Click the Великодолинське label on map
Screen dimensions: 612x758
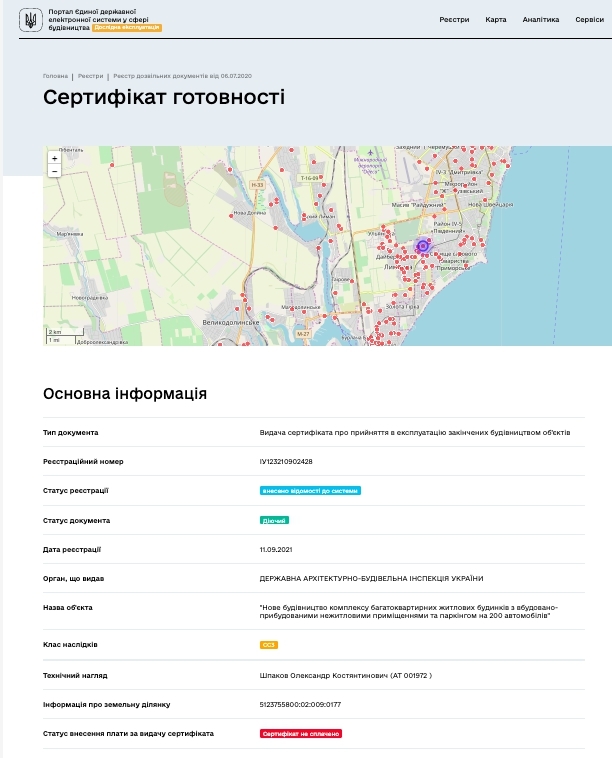[x=231, y=322]
